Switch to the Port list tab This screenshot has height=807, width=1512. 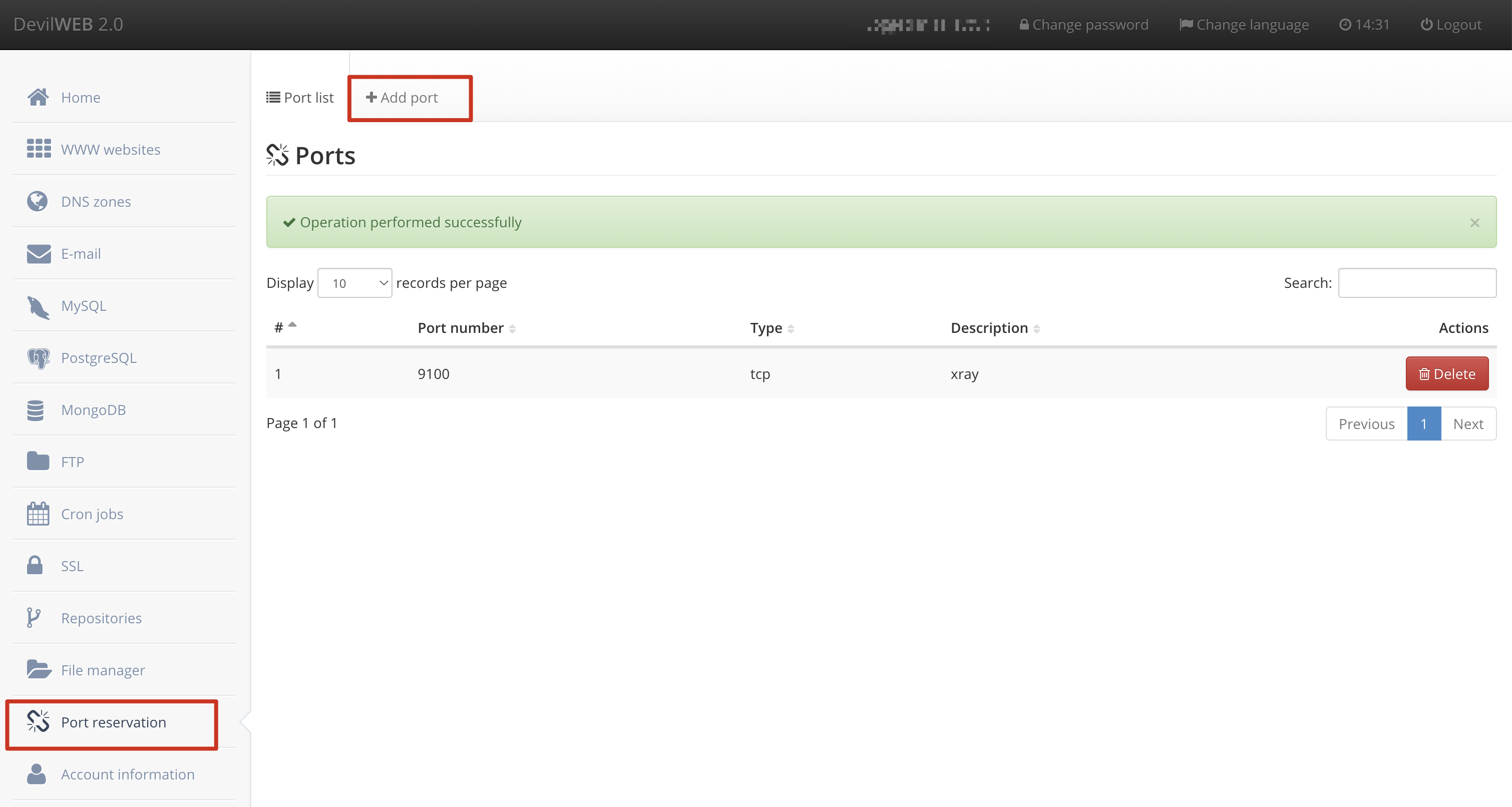point(300,98)
